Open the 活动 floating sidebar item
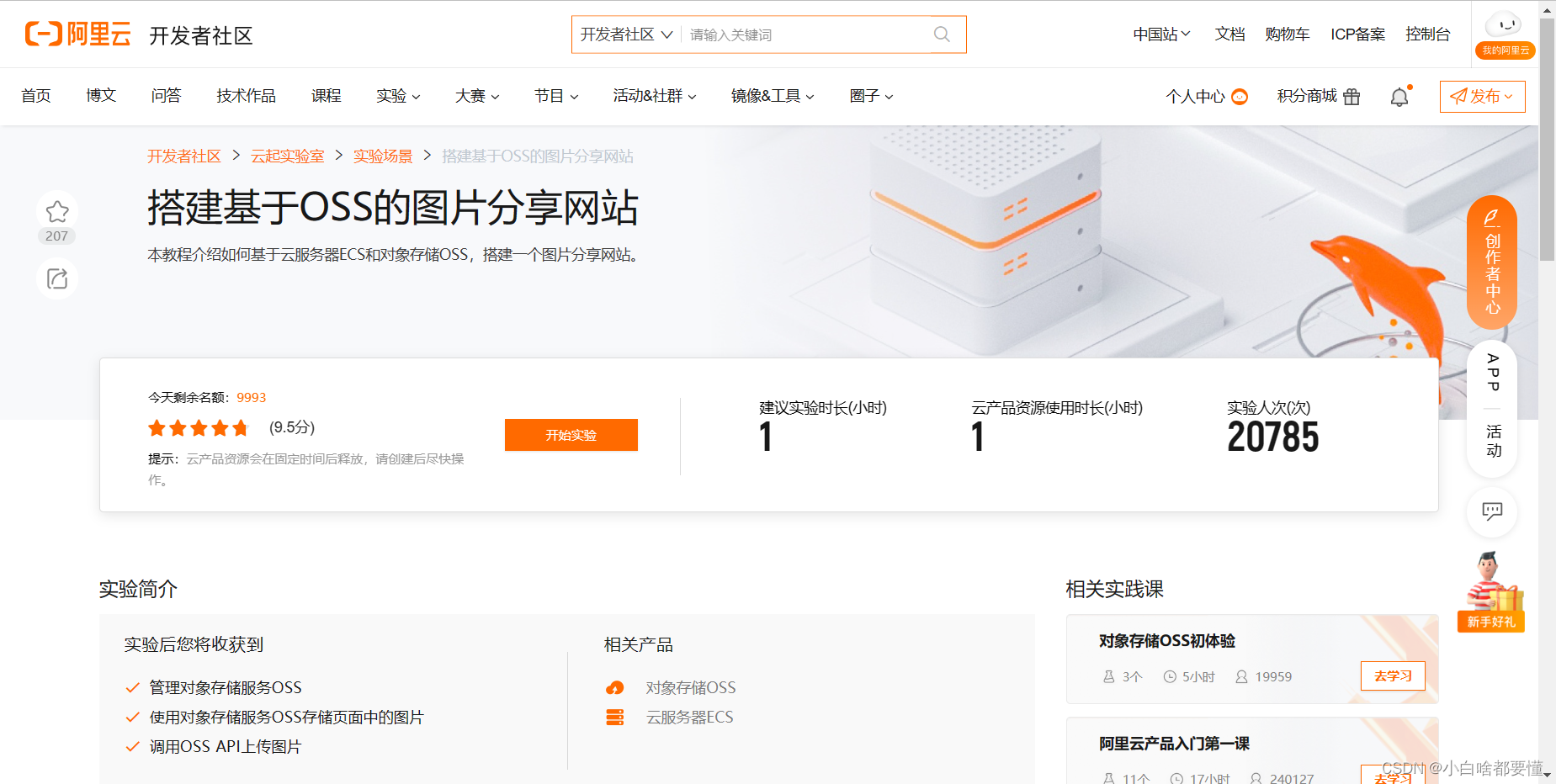Image resolution: width=1556 pixels, height=784 pixels. pos(1493,441)
